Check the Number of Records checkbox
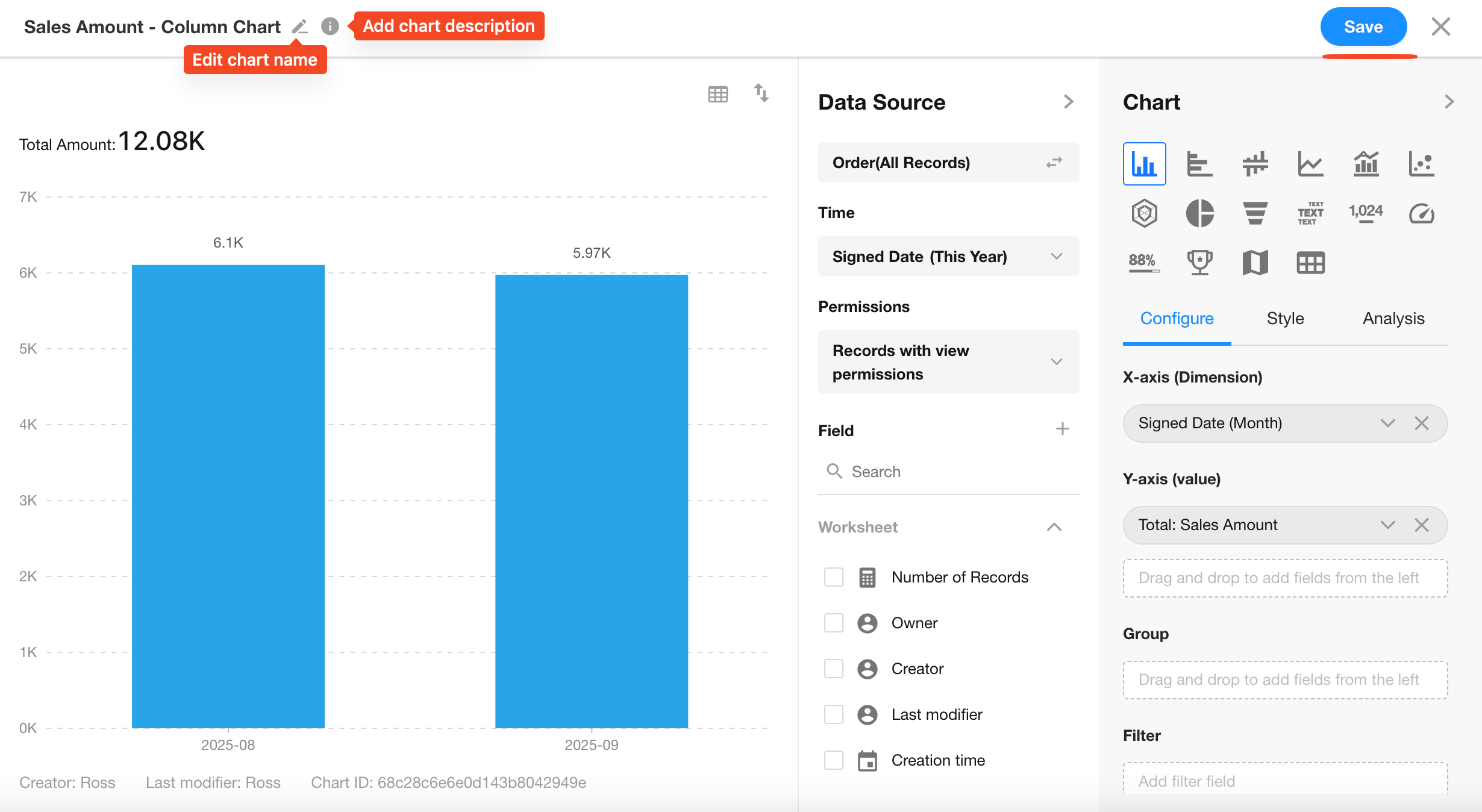Image resolution: width=1482 pixels, height=812 pixels. click(834, 577)
